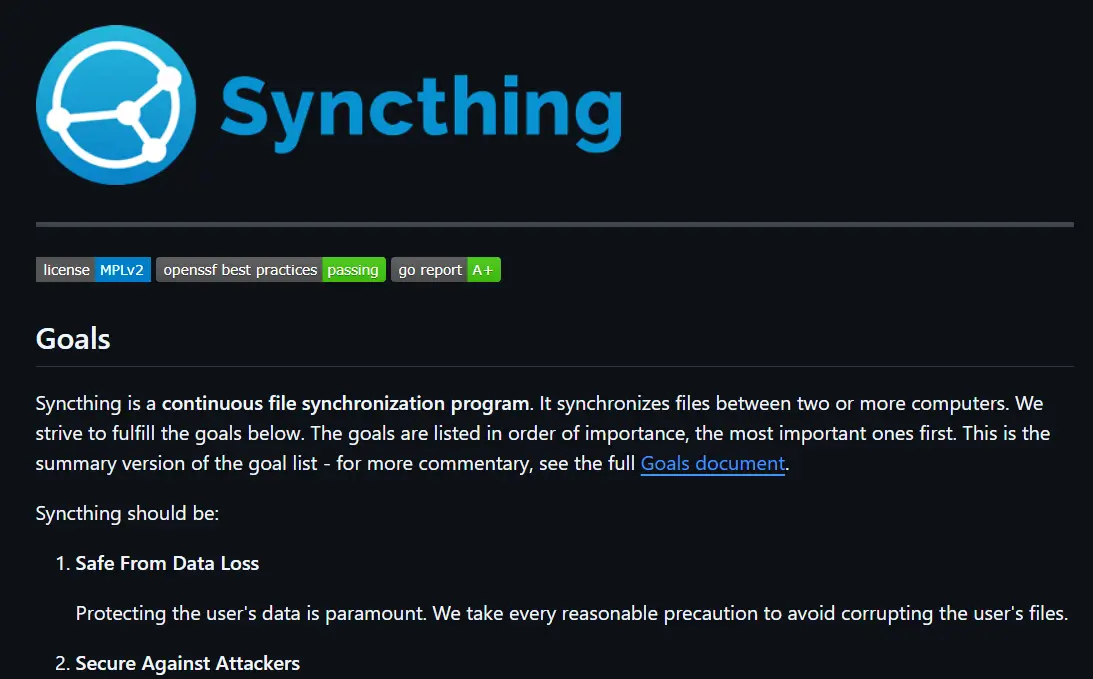This screenshot has height=679, width=1093.
Task: Click the "Syncthing should be:" line
Action: [127, 514]
